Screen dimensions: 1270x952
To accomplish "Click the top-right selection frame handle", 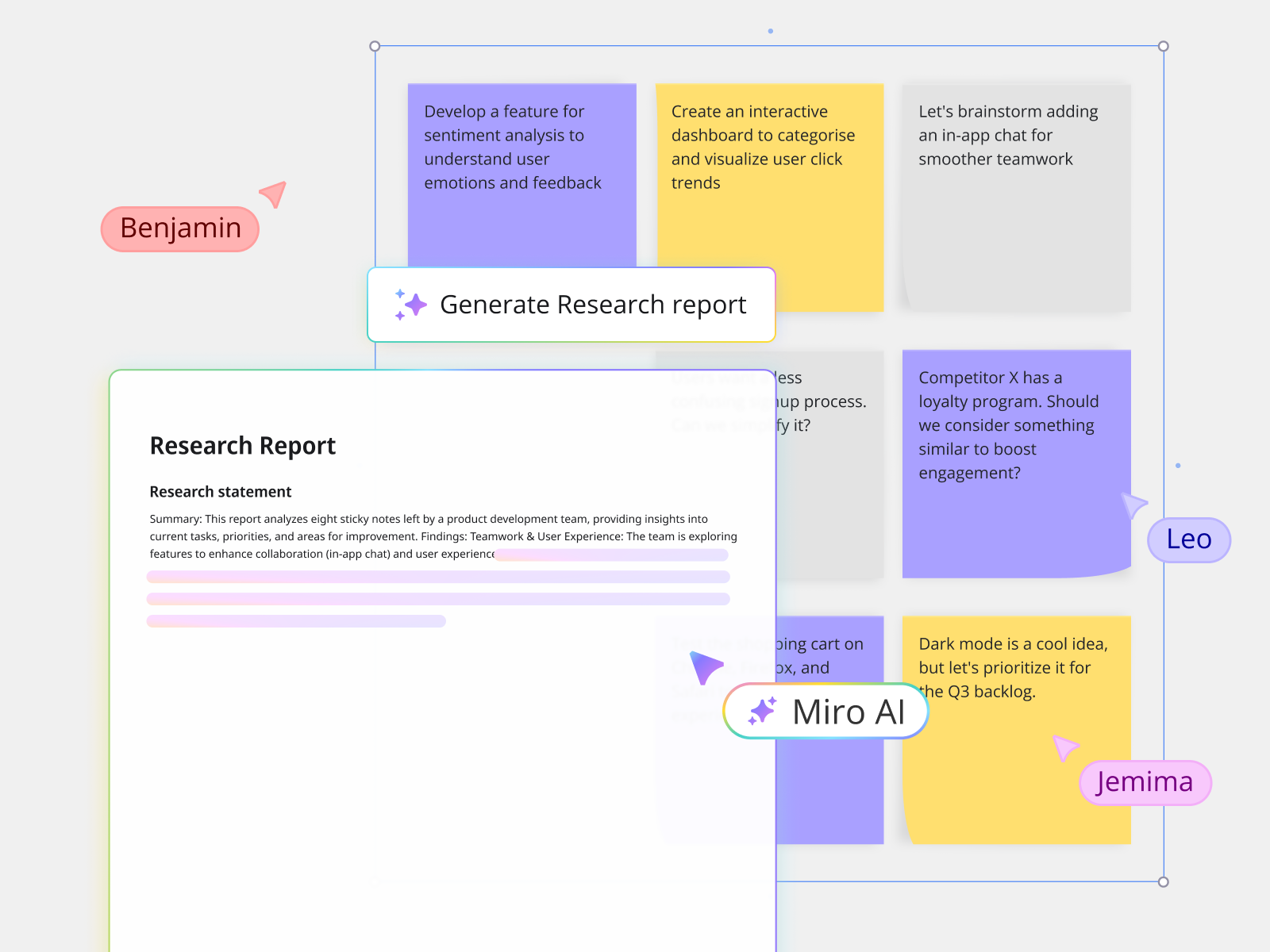I will [1164, 46].
